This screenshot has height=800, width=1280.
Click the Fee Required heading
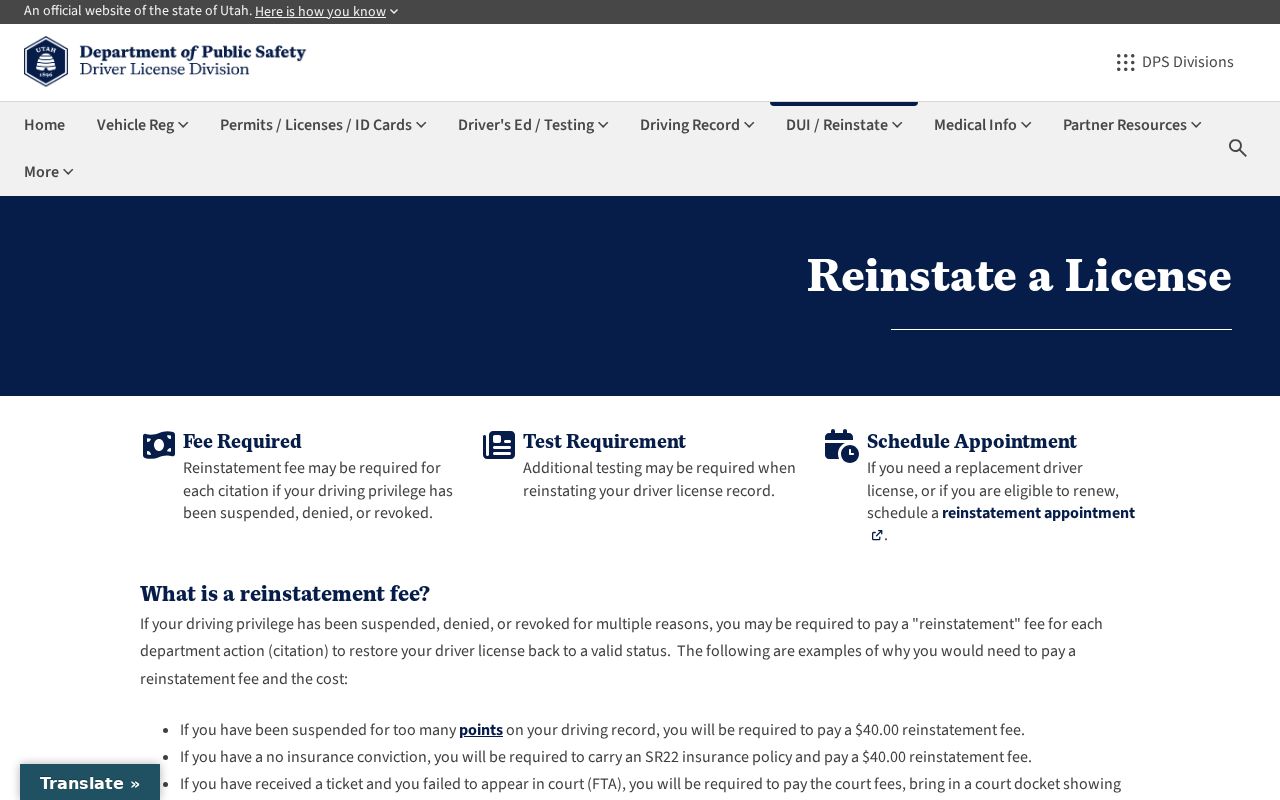(242, 441)
